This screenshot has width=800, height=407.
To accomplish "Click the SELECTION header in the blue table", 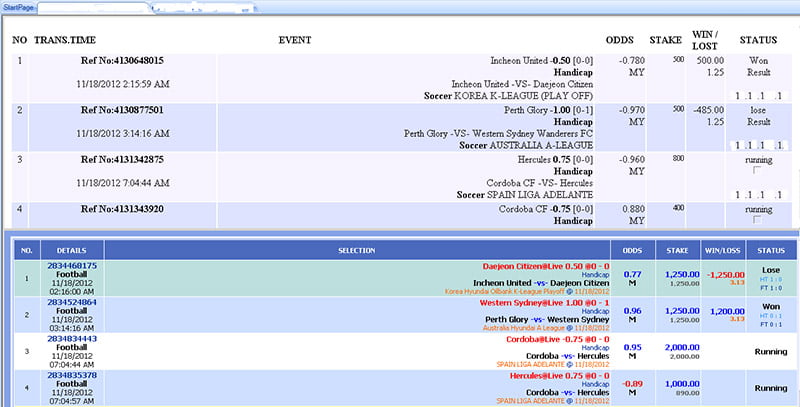I will [x=357, y=250].
